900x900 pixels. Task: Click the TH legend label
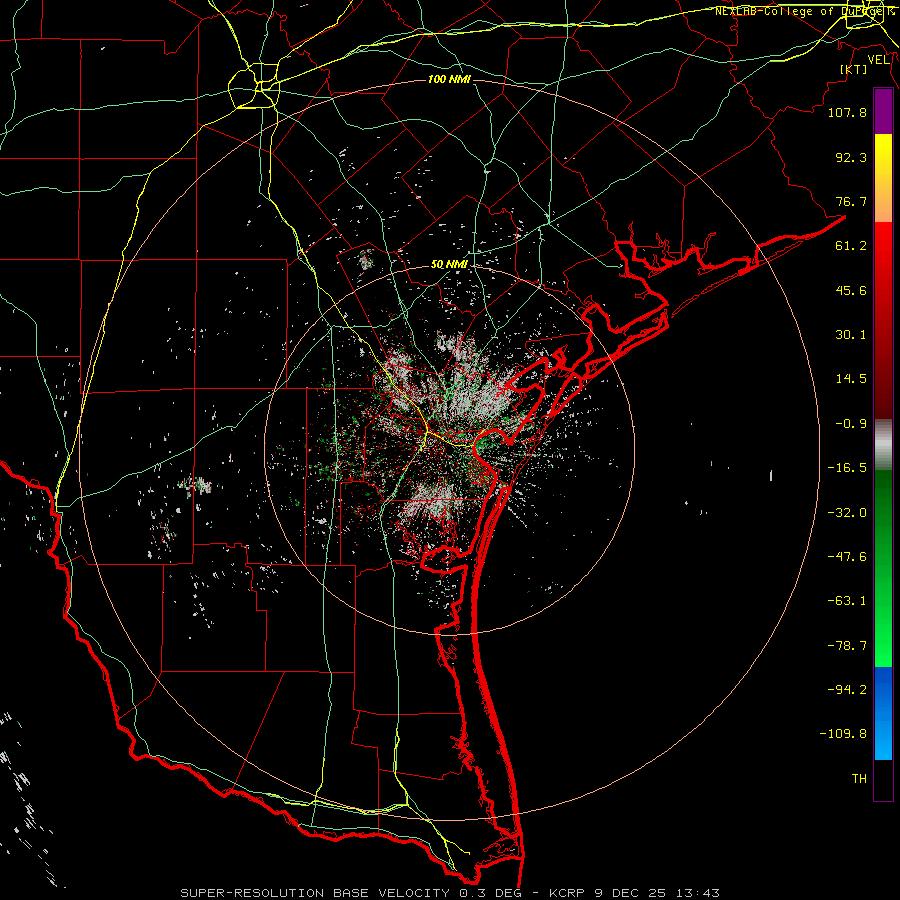859,779
